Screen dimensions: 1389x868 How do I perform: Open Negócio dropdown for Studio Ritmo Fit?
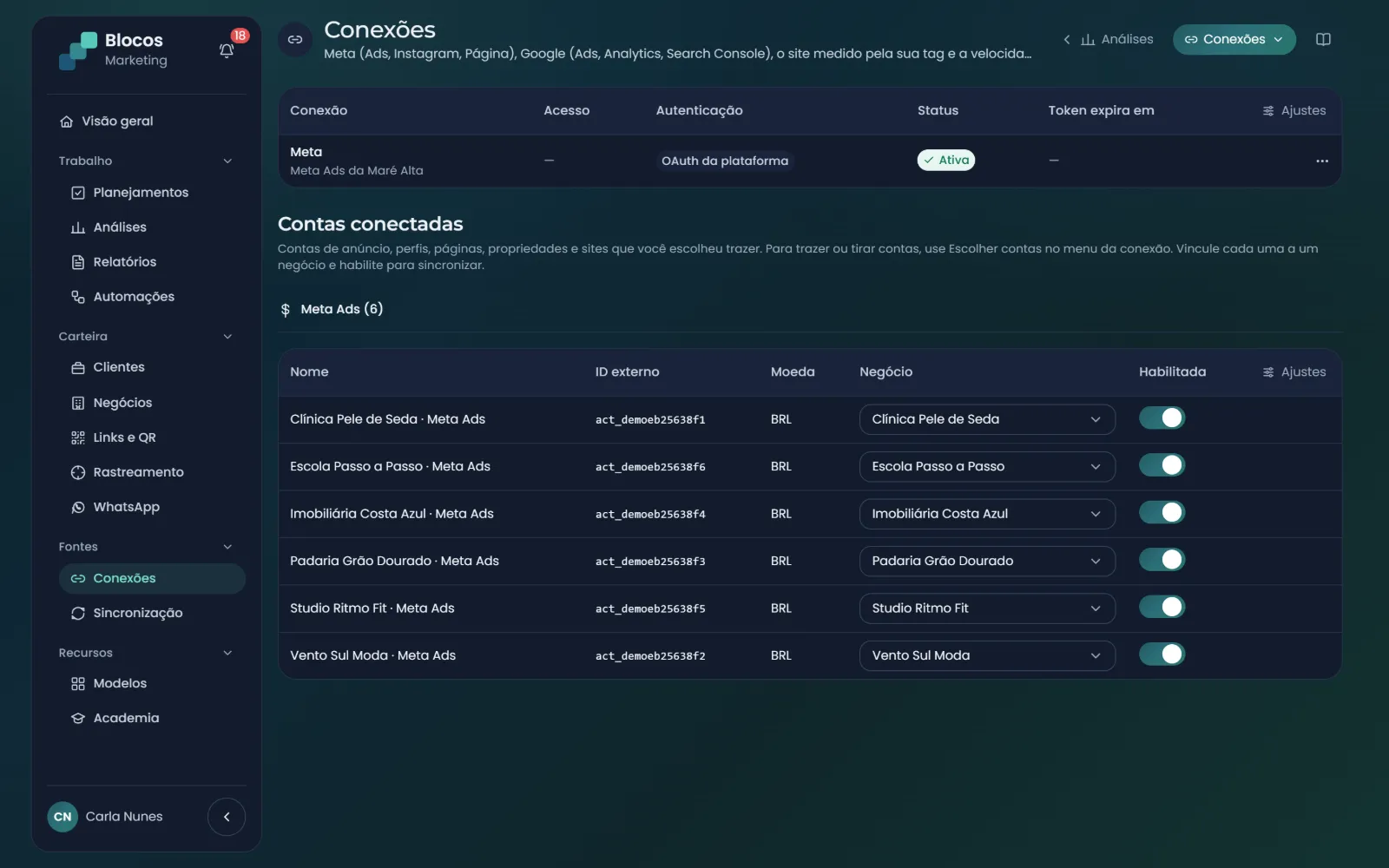(x=987, y=608)
